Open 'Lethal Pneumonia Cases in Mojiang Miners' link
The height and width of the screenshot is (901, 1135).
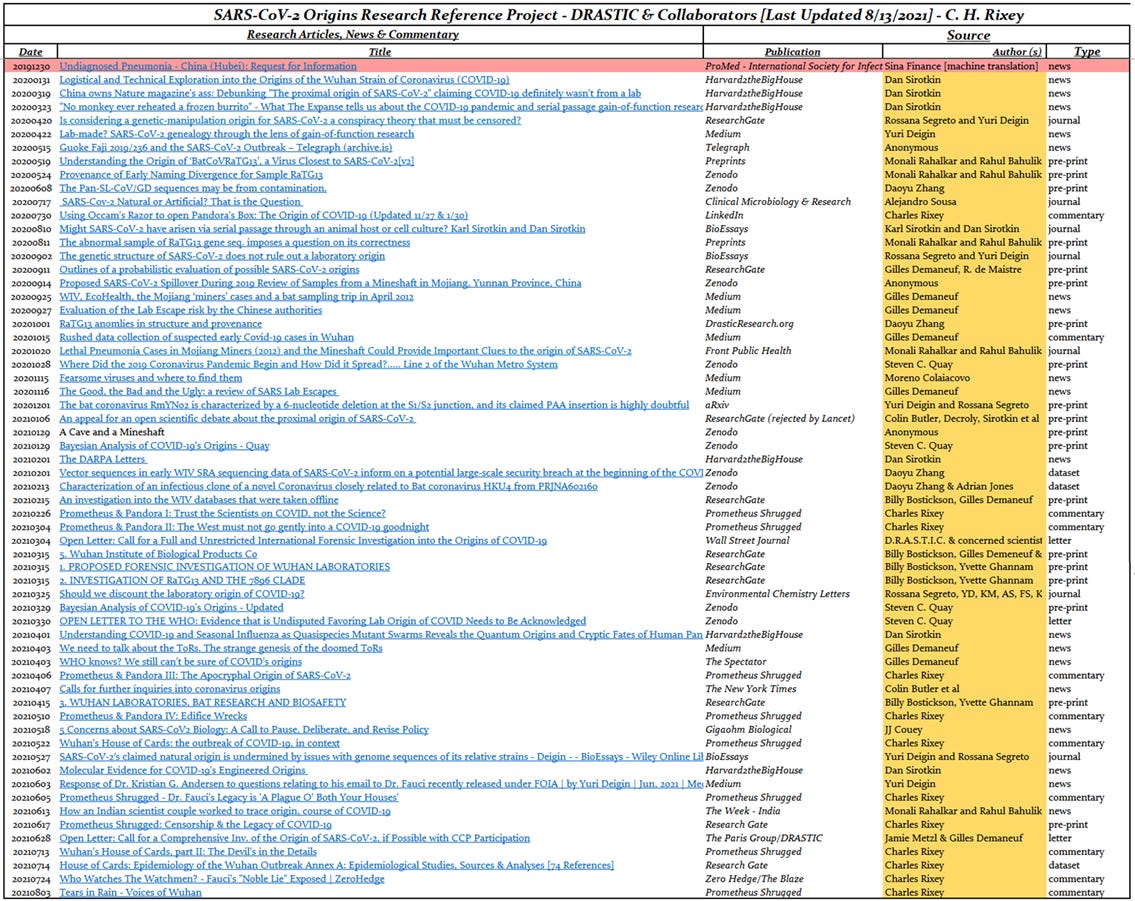tap(345, 350)
